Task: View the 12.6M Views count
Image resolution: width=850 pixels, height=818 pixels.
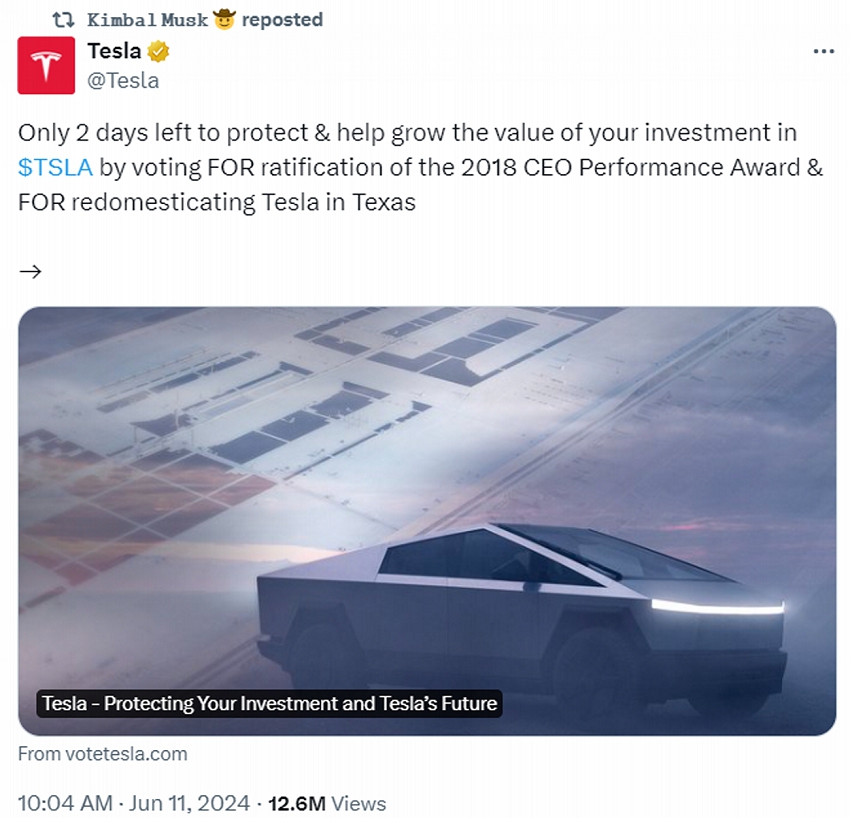Action: point(328,803)
